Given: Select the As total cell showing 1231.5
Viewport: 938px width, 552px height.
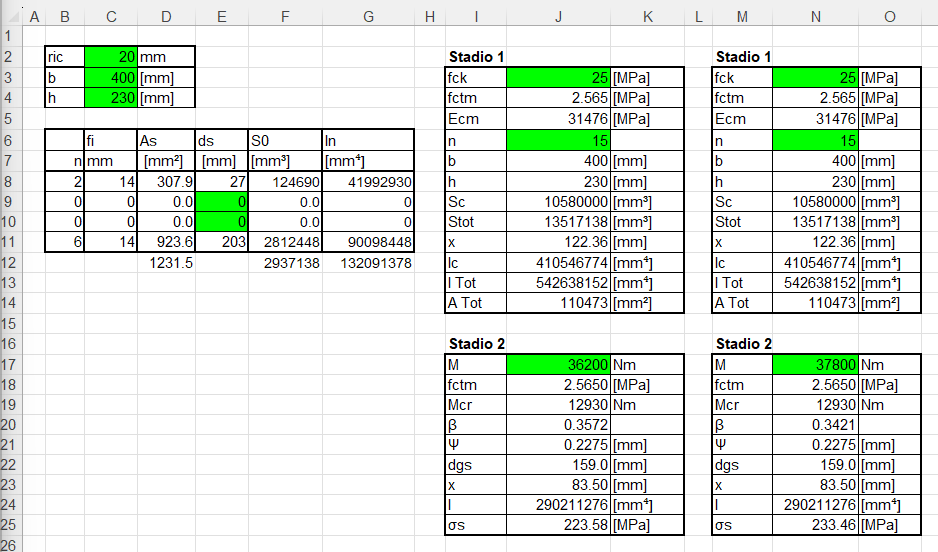Looking at the screenshot, I should pos(166,262).
